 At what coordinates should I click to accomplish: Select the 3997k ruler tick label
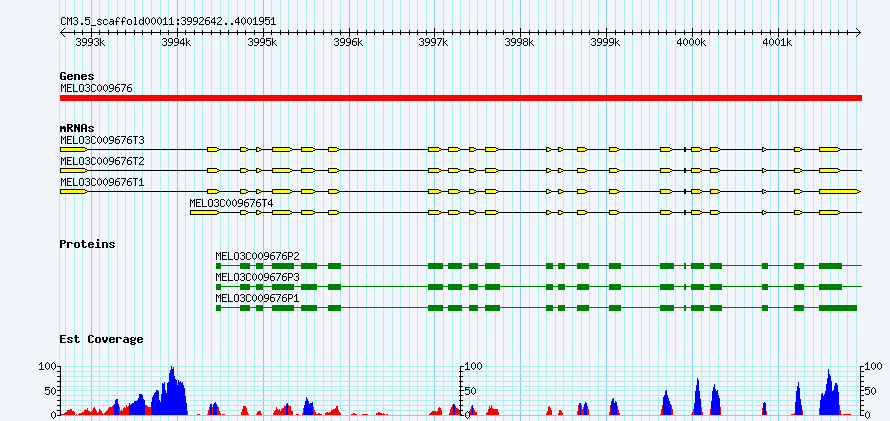point(434,43)
